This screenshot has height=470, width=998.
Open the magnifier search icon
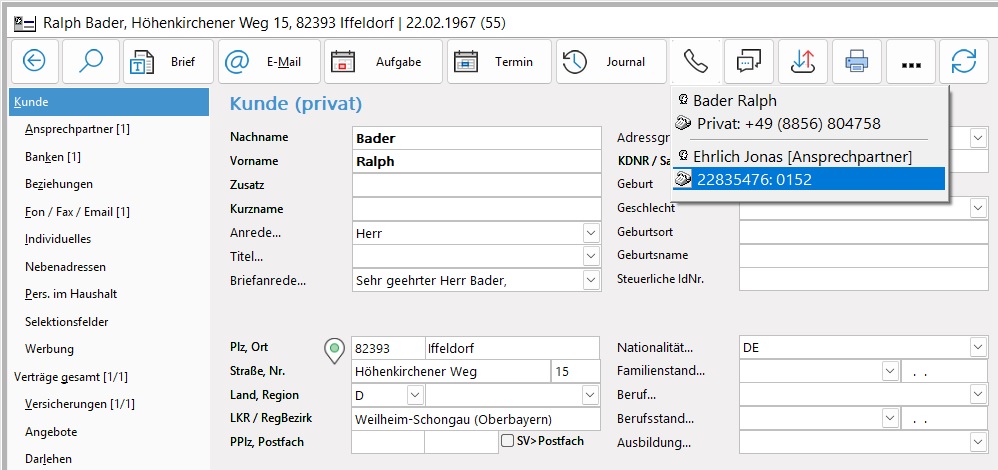90,62
